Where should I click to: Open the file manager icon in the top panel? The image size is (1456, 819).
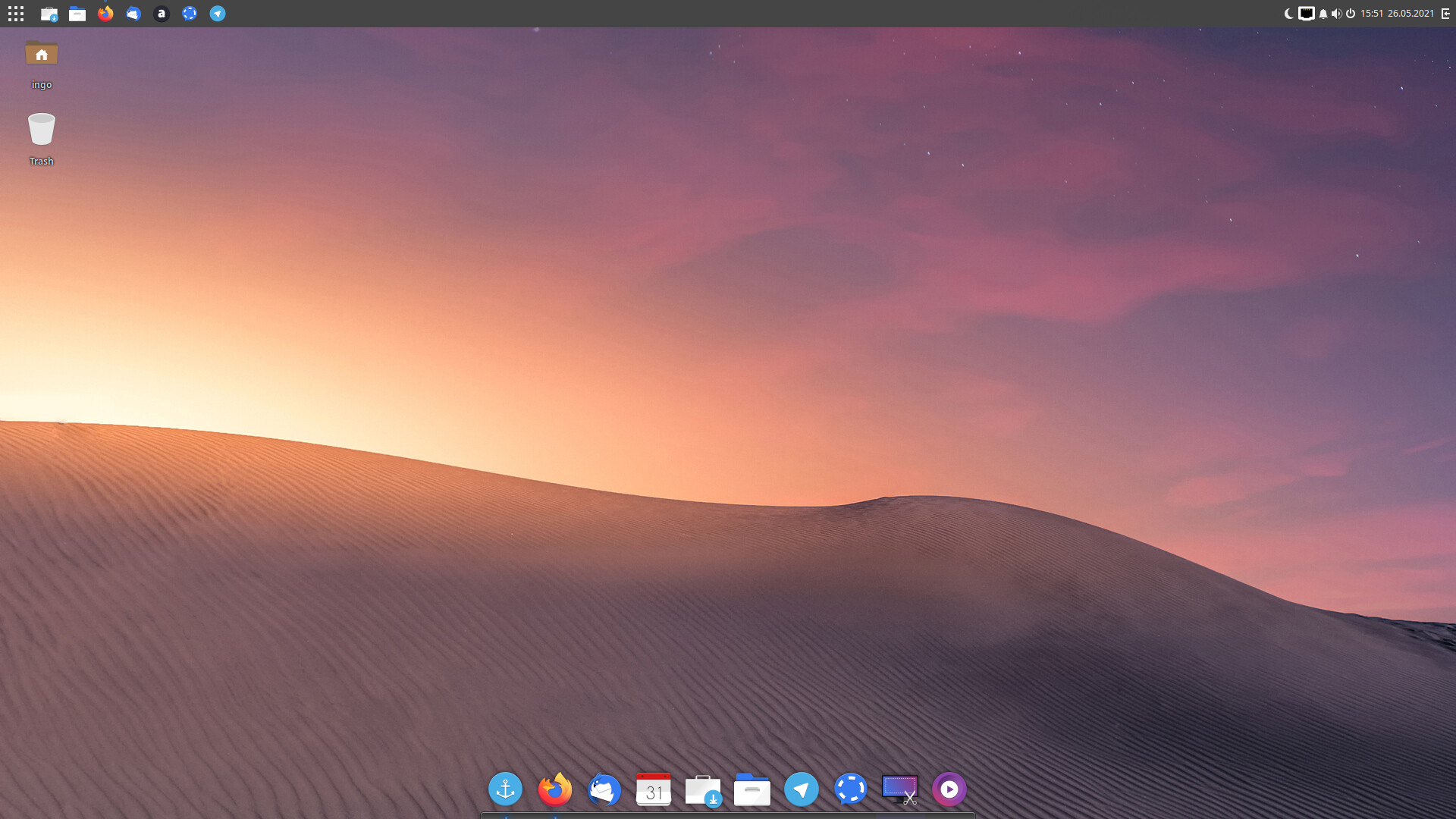pos(77,14)
